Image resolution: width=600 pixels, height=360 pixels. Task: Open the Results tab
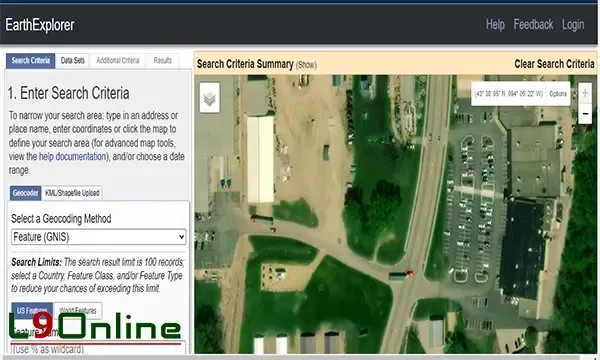click(x=163, y=60)
